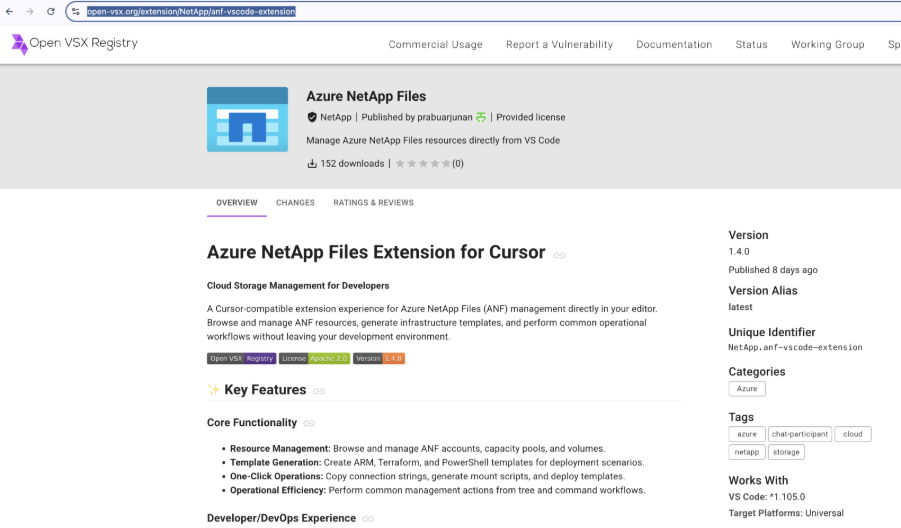Click the One-Click Operations bullet text
The height and width of the screenshot is (528, 901).
tap(427, 476)
